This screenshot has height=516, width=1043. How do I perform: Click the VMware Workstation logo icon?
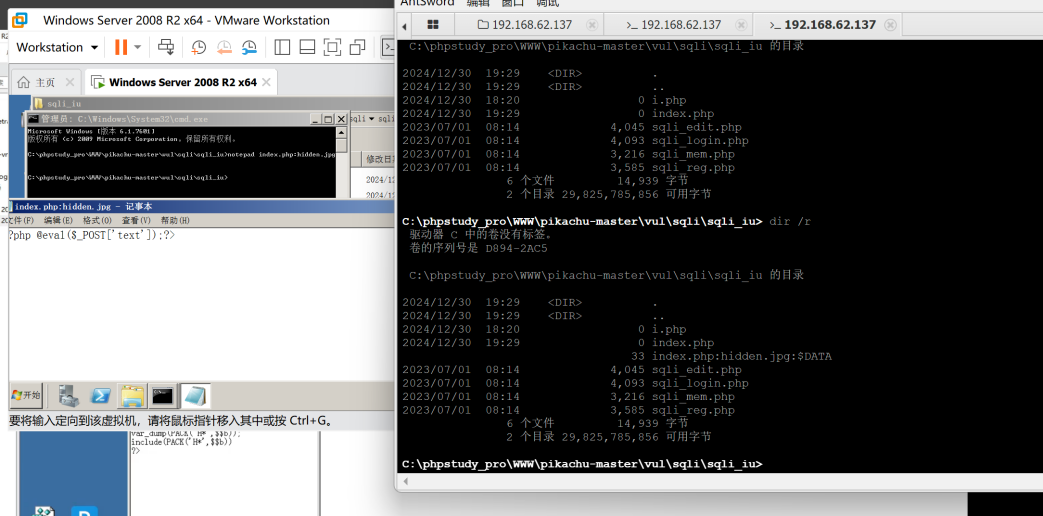(x=20, y=20)
